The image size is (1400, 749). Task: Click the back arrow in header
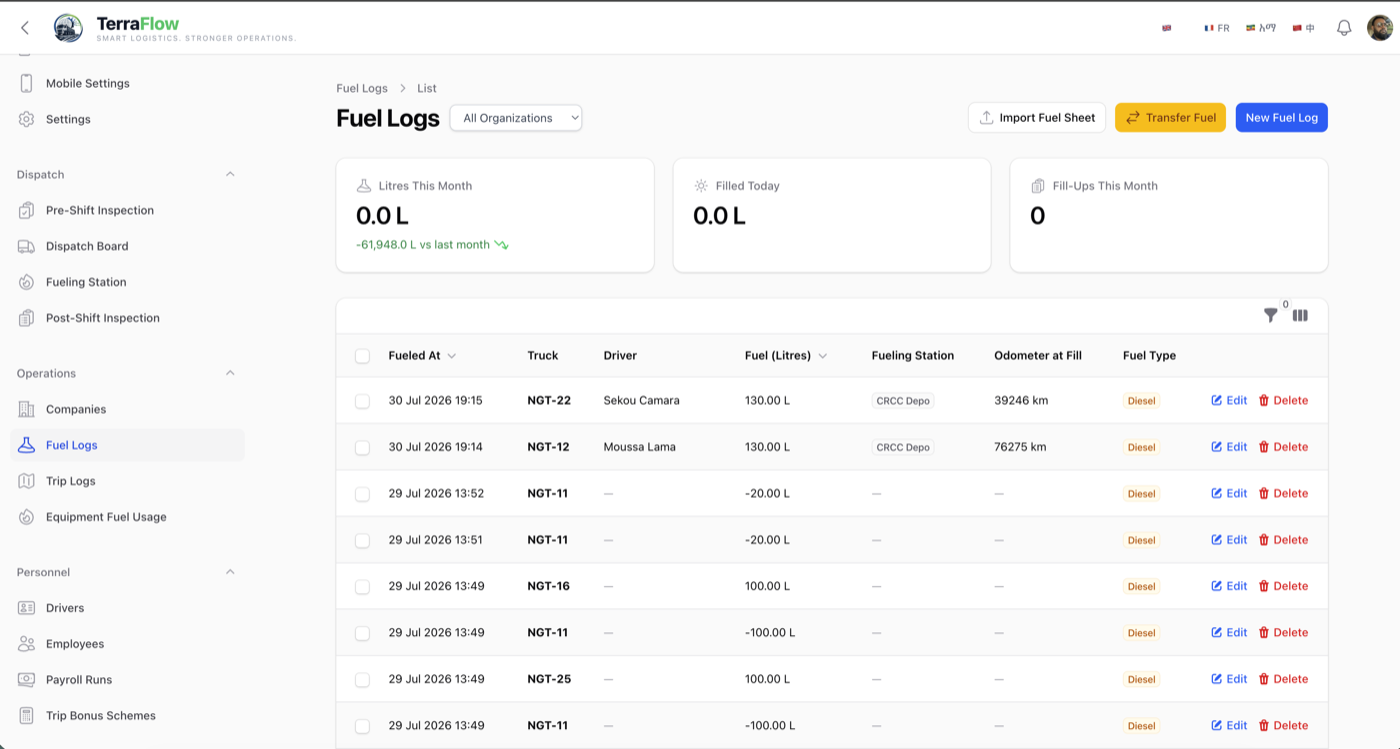coord(25,28)
